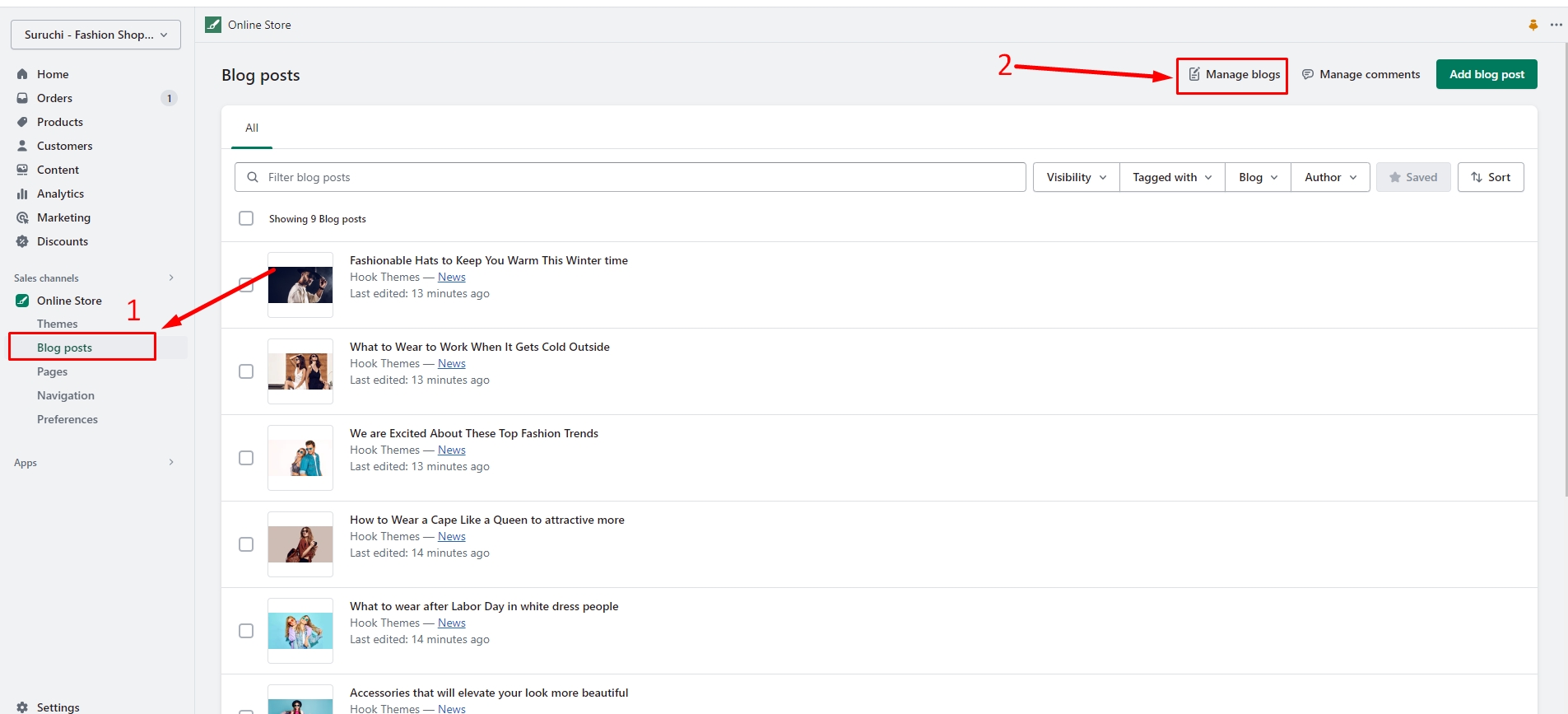Click the Add blog post button
Screen dimensions: 1568x714
pyautogui.click(x=1486, y=74)
